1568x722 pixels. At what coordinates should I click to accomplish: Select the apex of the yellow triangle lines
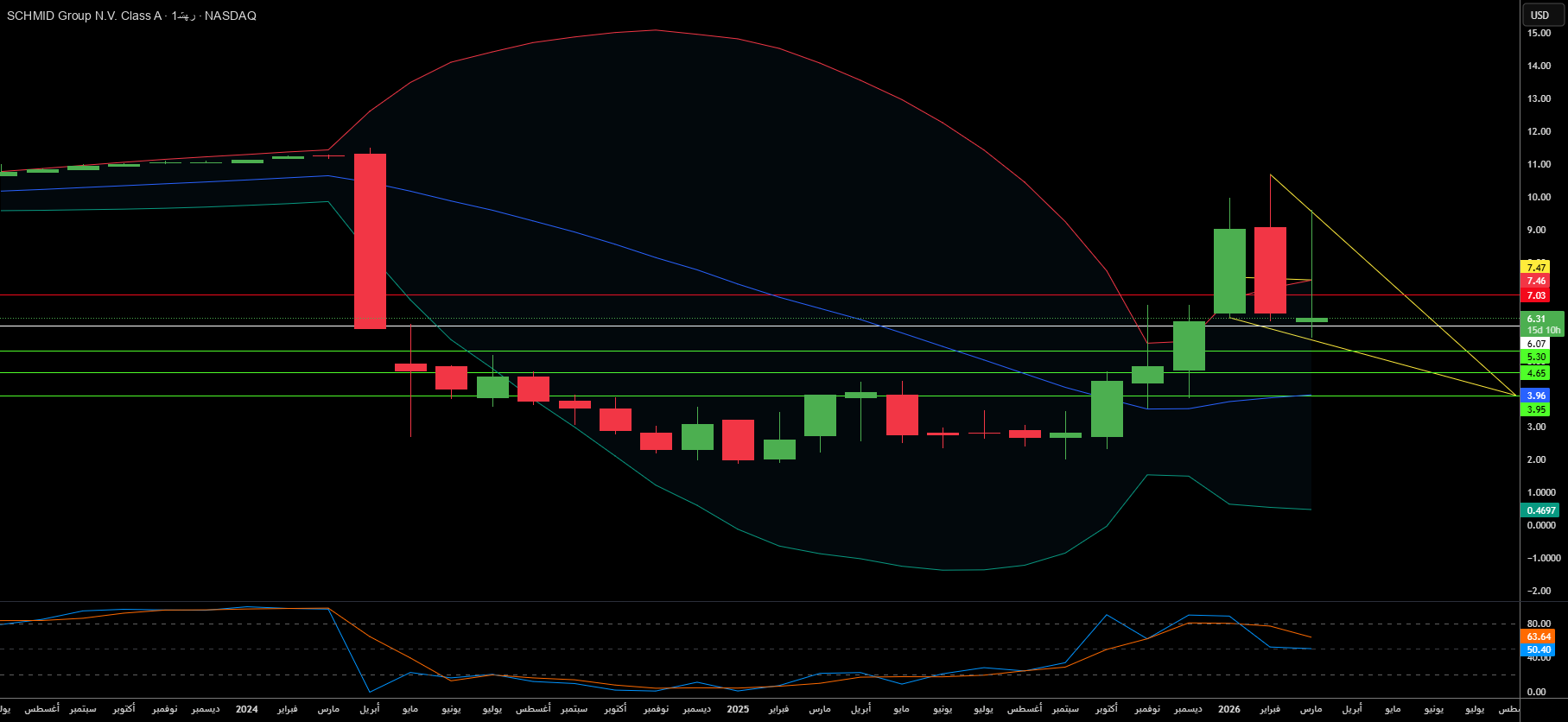pos(1516,395)
